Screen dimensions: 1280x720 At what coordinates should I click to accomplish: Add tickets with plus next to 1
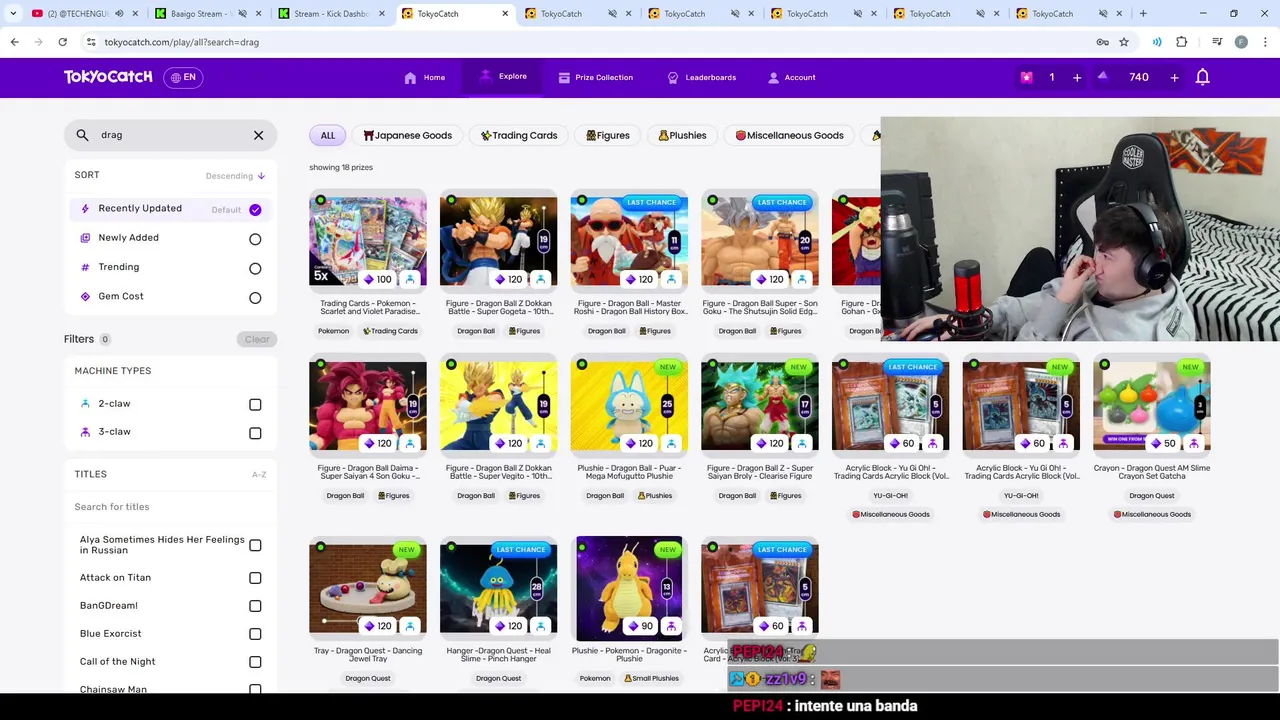click(1077, 77)
